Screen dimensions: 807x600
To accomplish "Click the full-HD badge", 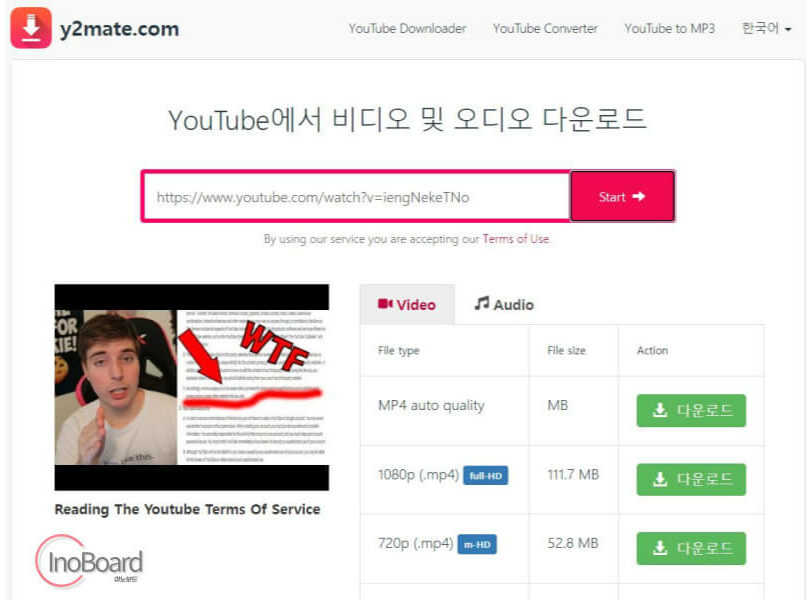I will pos(485,475).
